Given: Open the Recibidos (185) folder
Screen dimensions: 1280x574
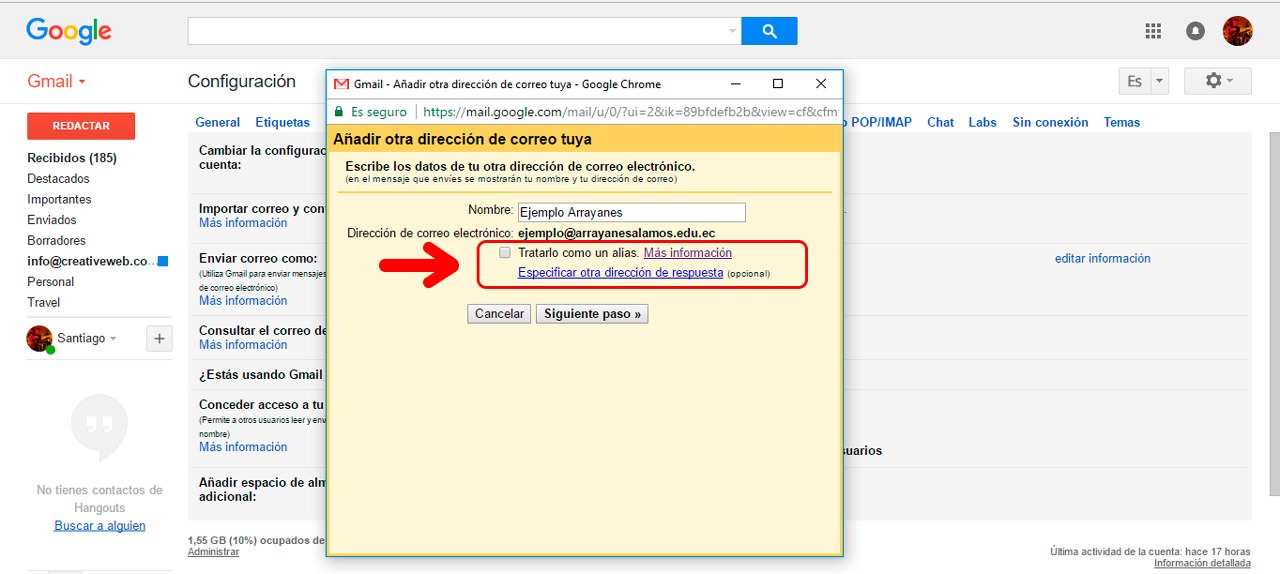Looking at the screenshot, I should click(72, 158).
